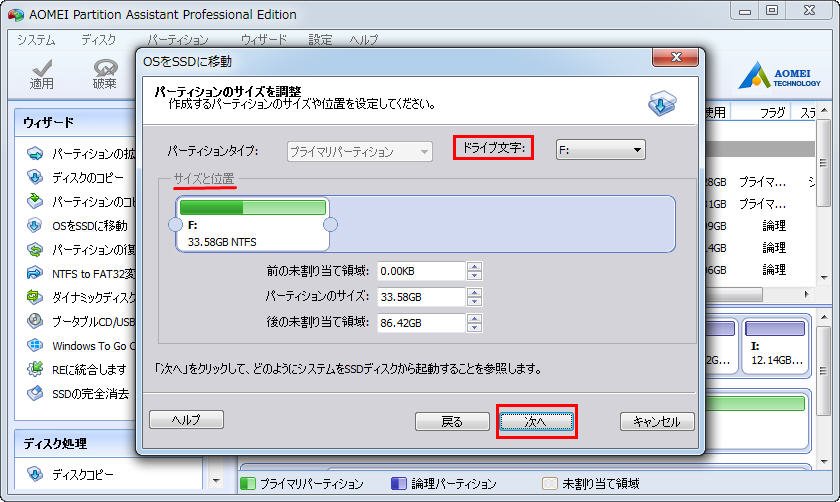Click the Windows To Go wizard icon

(35, 345)
